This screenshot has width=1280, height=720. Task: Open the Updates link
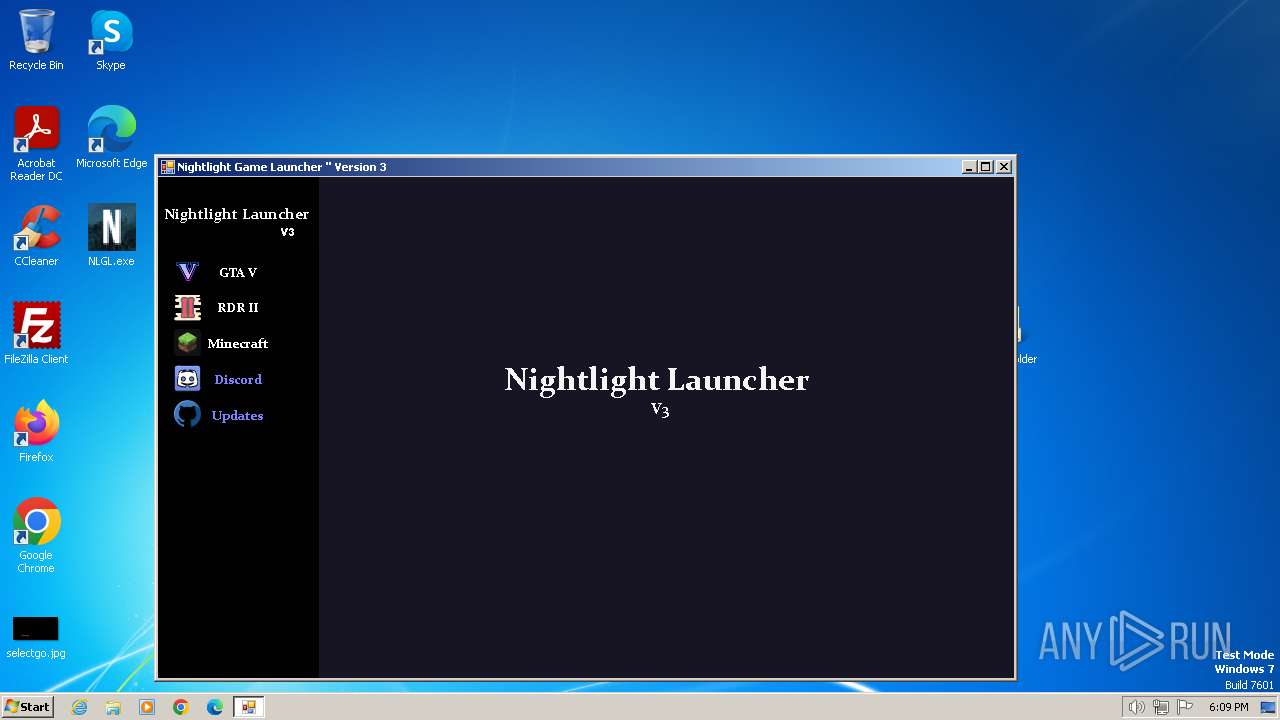click(x=237, y=415)
